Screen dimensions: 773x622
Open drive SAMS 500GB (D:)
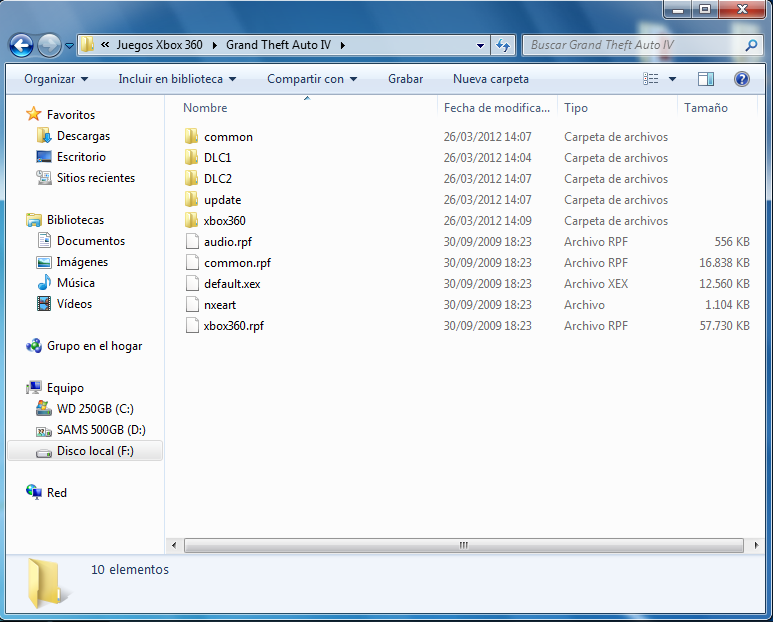[101, 430]
